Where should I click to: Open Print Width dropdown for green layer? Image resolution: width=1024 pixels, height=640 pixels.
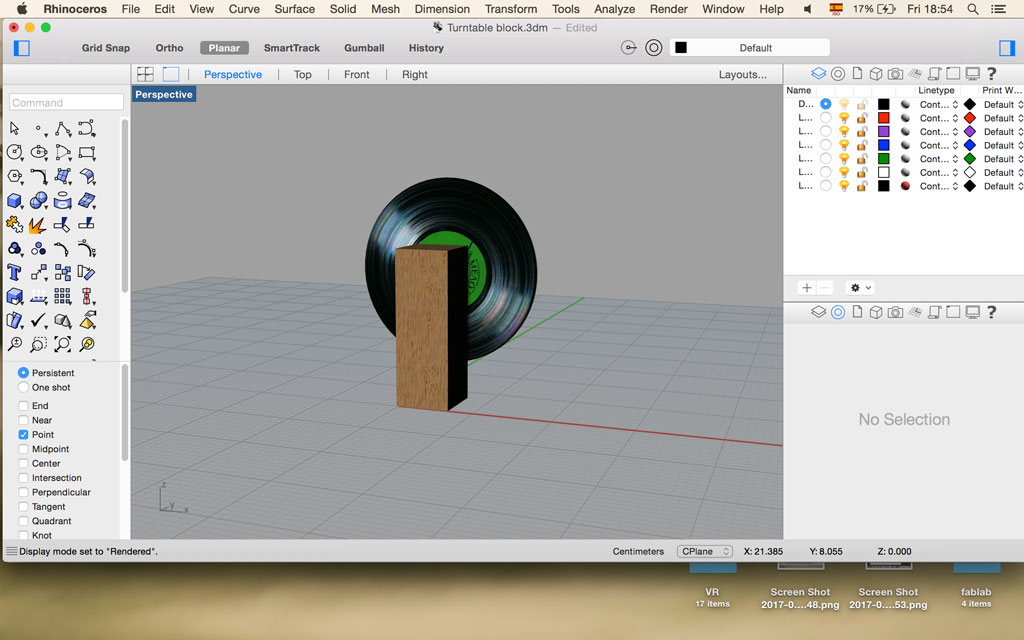click(1003, 159)
